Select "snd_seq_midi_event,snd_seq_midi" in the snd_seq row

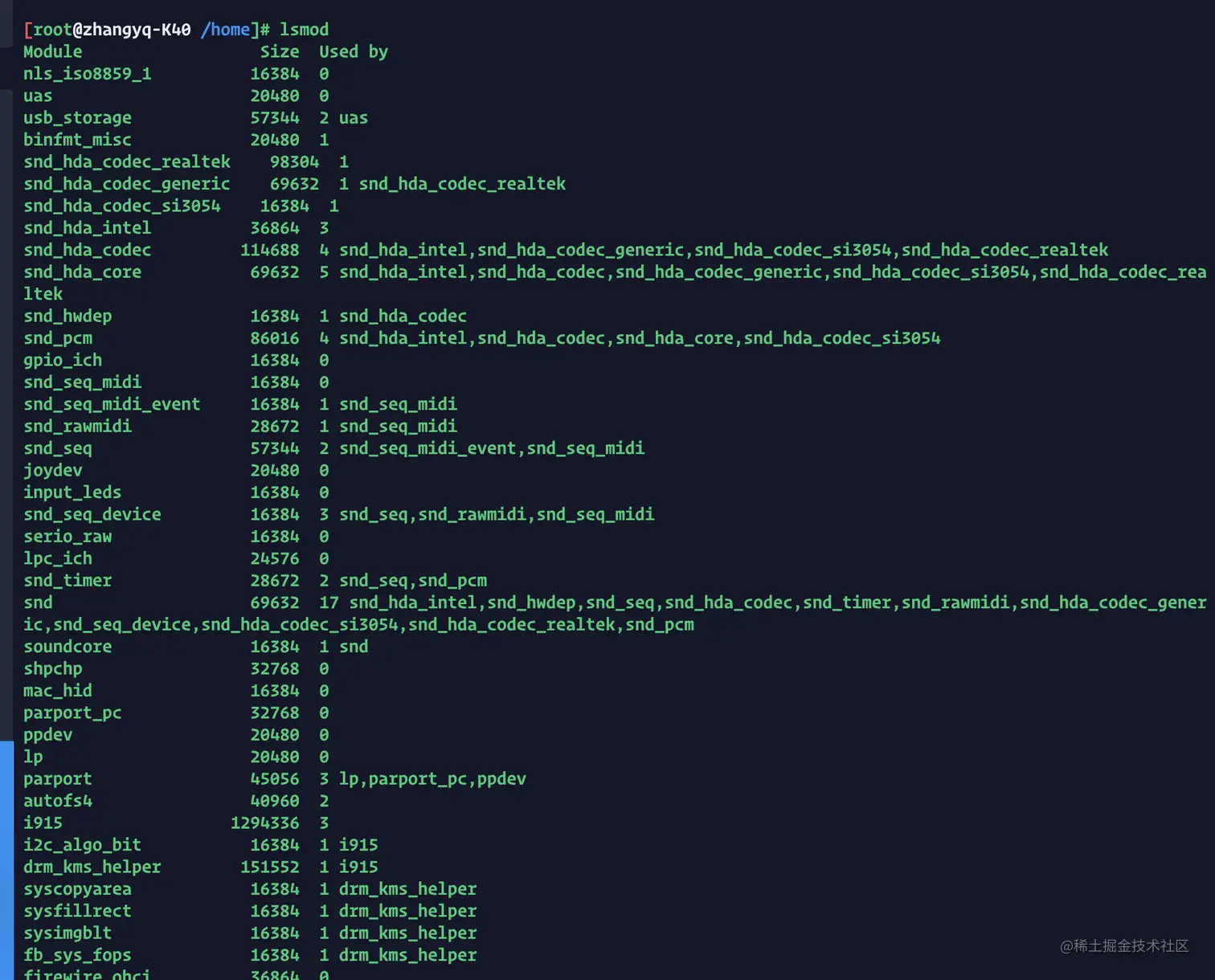pyautogui.click(x=492, y=448)
